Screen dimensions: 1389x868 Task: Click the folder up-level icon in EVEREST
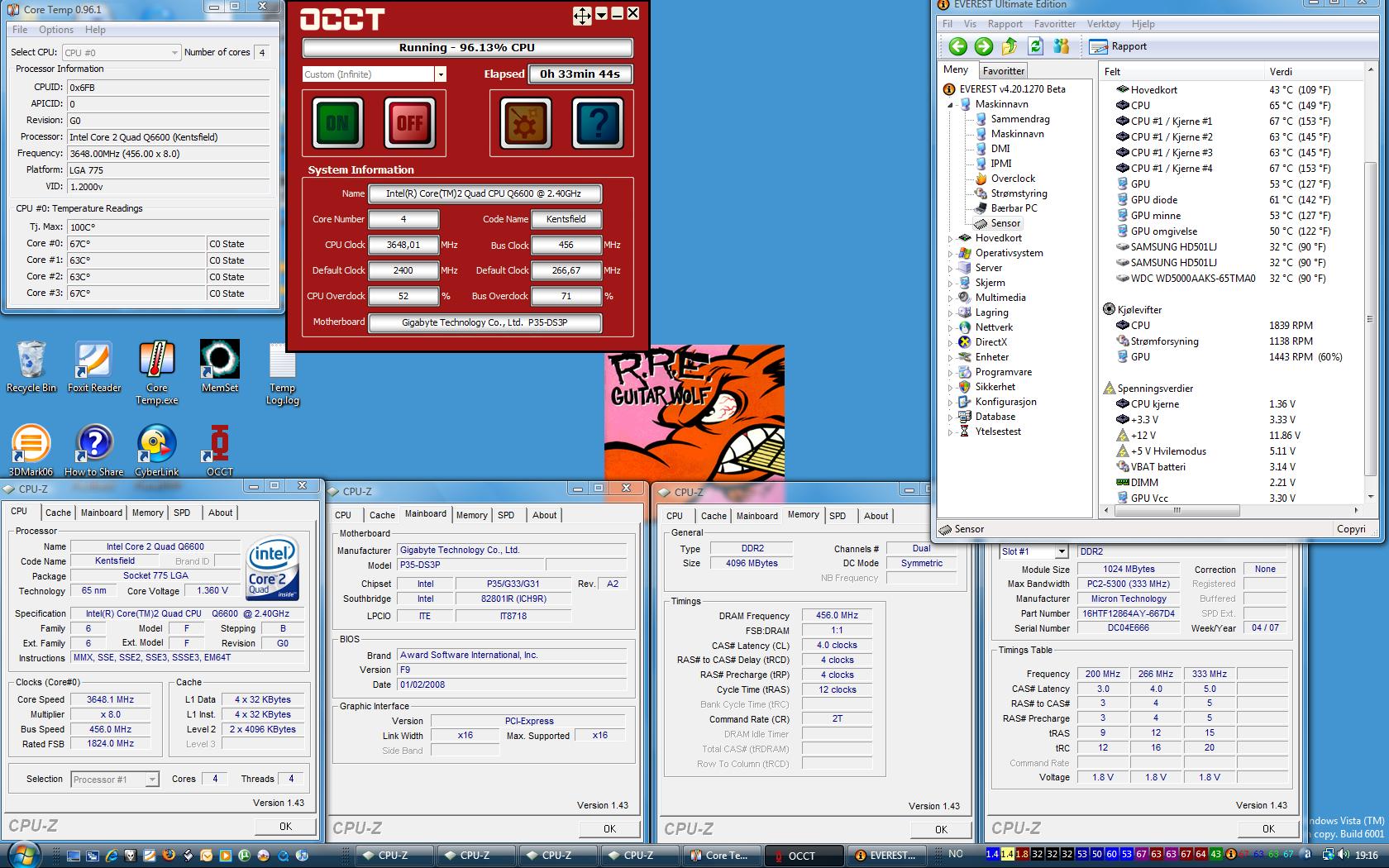[1010, 46]
